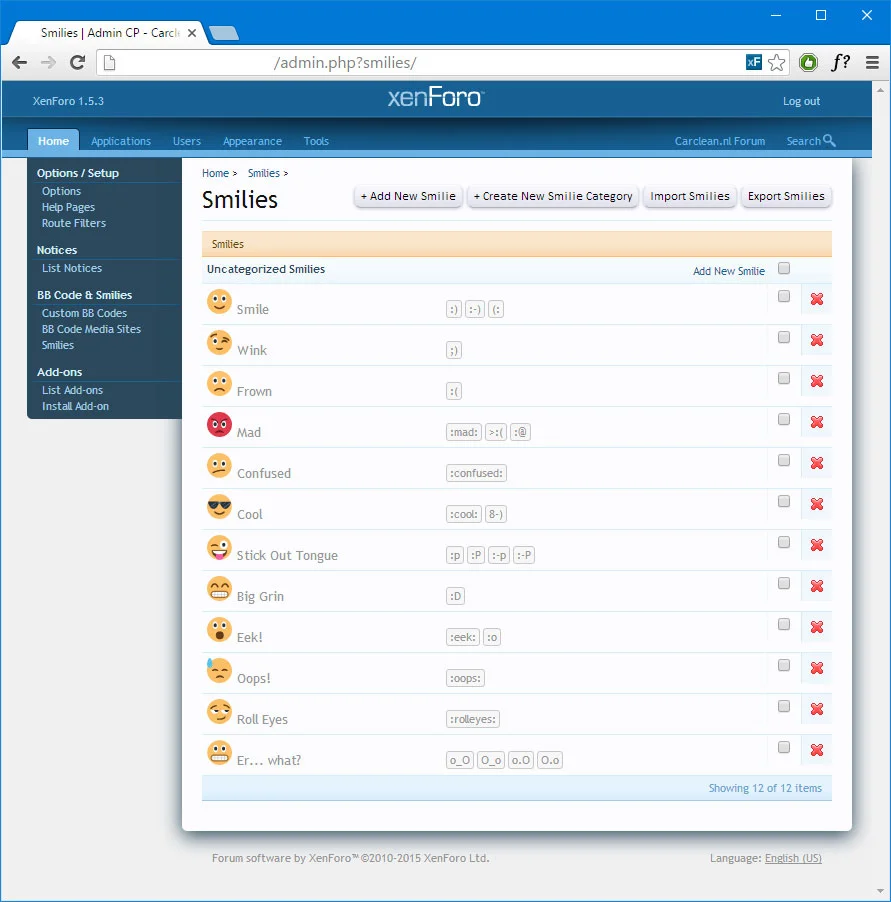Click the page scrollbar down arrow
This screenshot has height=902, width=891.
click(880, 892)
